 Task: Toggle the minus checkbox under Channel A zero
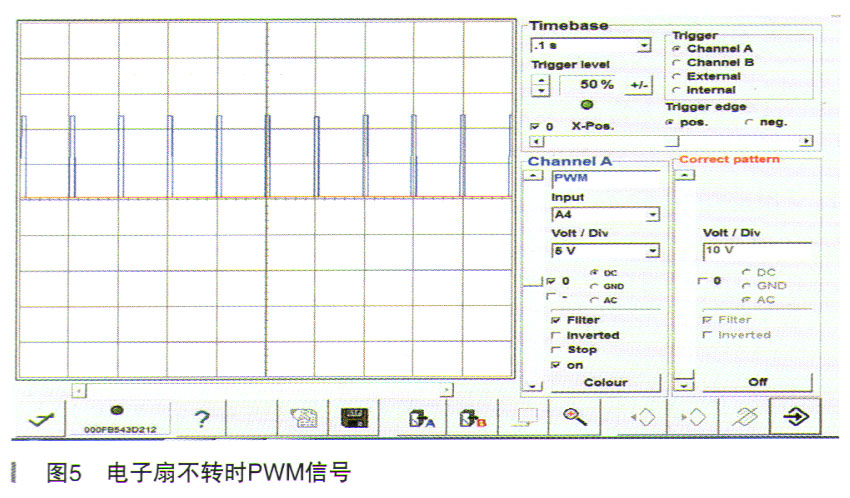tap(551, 296)
